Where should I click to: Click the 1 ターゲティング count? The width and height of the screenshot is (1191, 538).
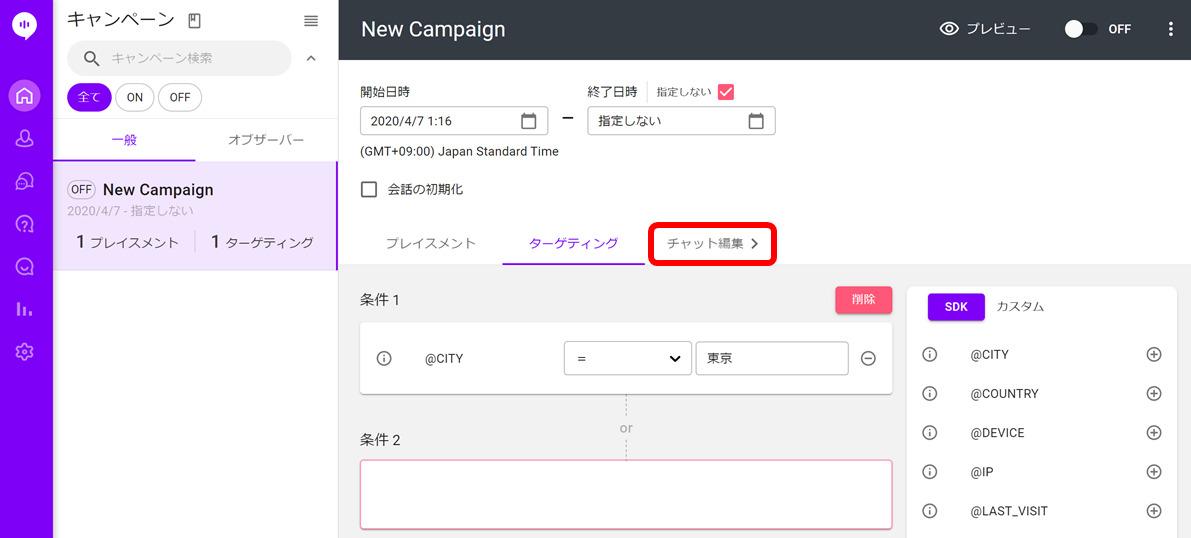262,242
